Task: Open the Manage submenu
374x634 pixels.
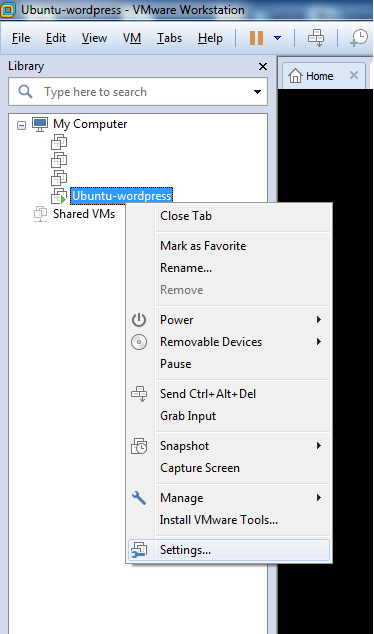Action: 229,498
